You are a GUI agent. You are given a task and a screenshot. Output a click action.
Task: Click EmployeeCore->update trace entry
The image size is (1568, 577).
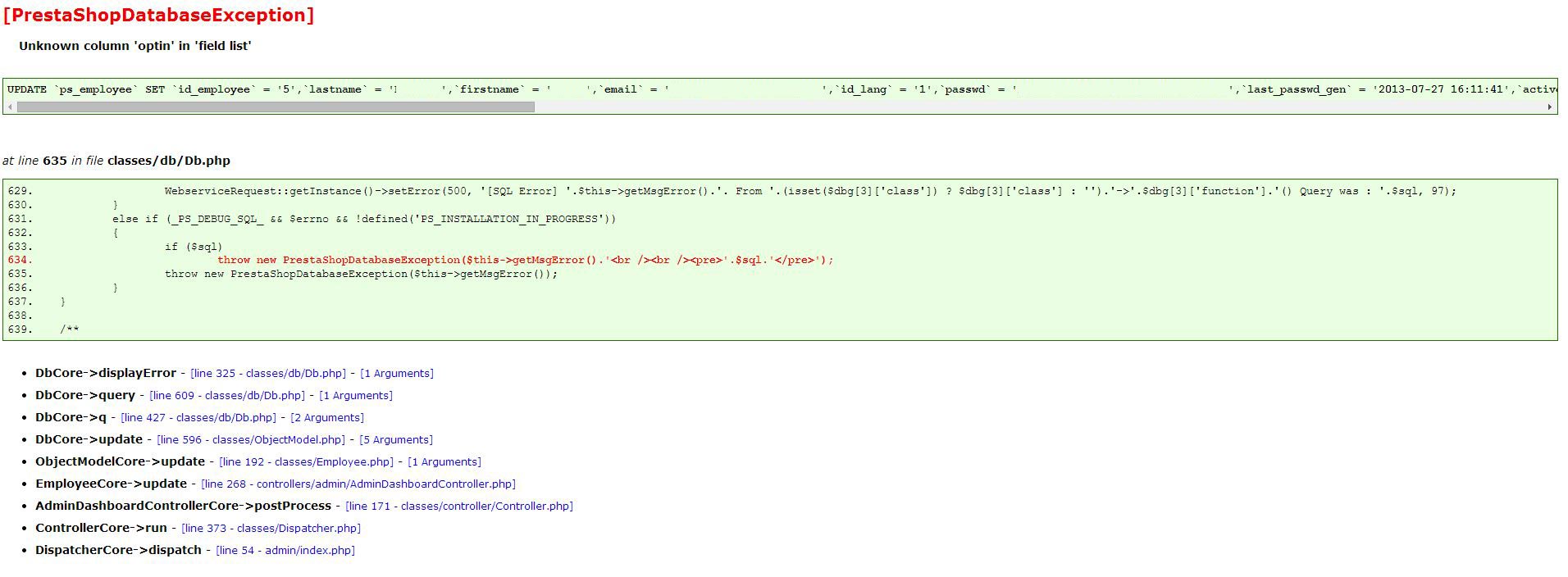click(x=111, y=484)
